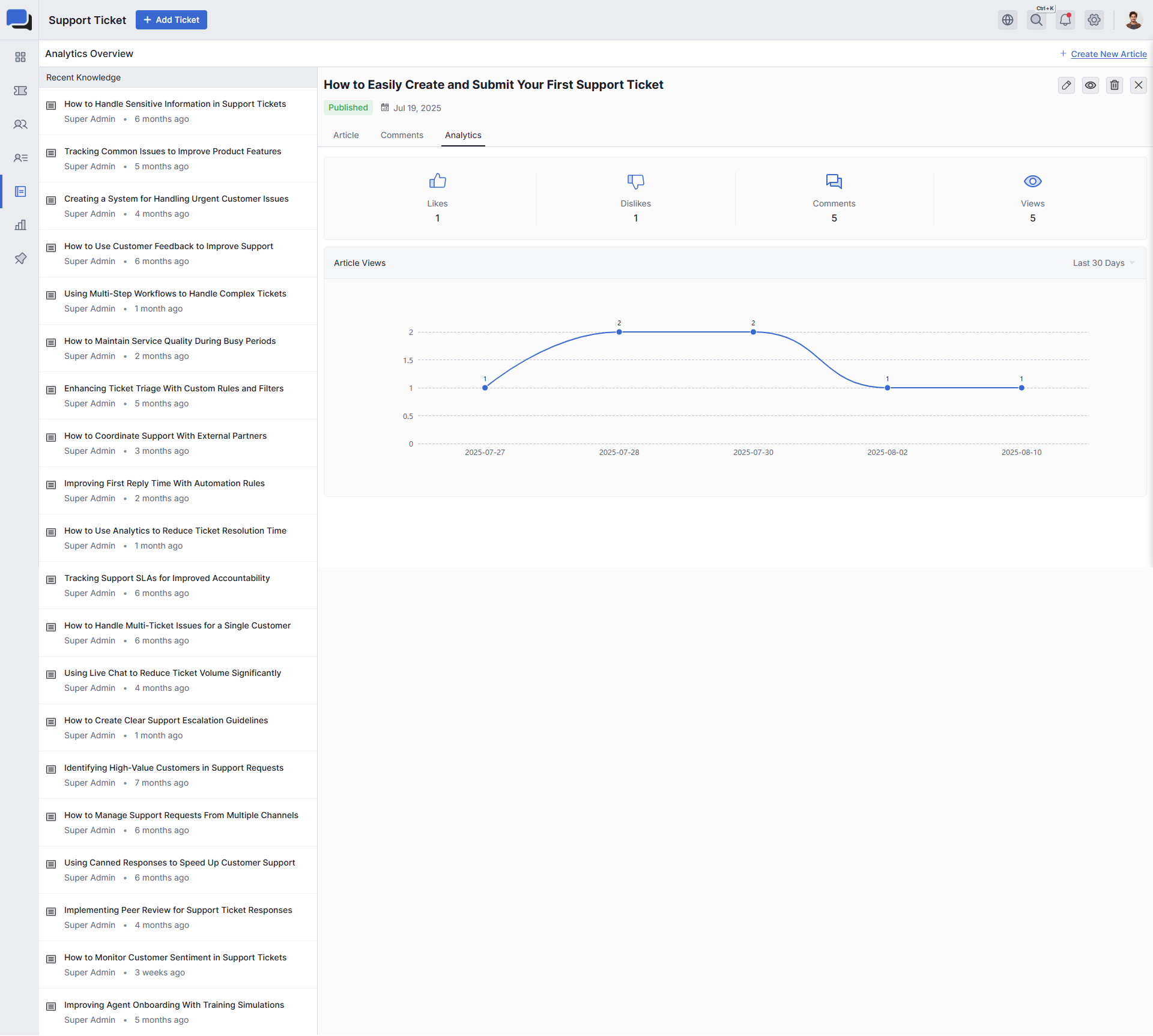Click the eye preview icon in article header
The image size is (1153, 1036).
tap(1090, 85)
